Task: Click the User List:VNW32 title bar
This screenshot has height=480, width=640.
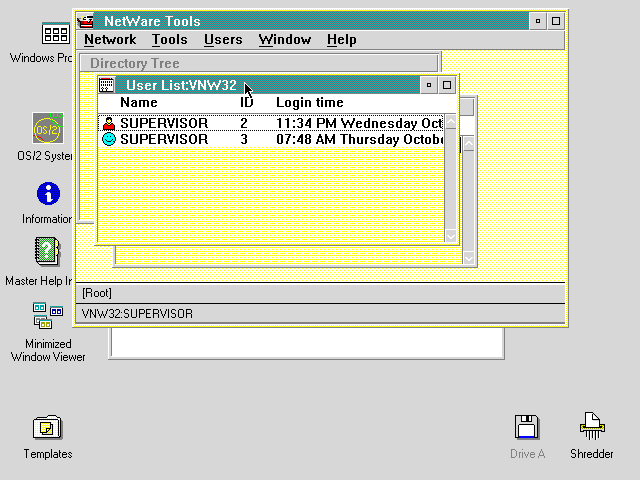Action: coord(267,85)
